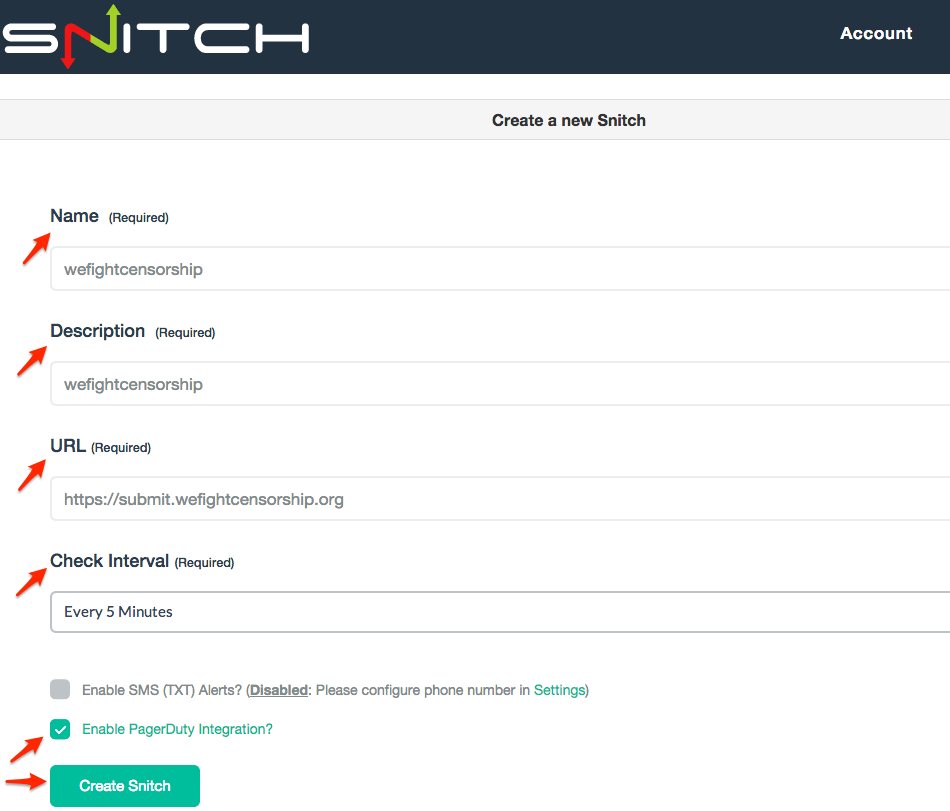
Task: Focus the Description input field
Action: (x=500, y=384)
